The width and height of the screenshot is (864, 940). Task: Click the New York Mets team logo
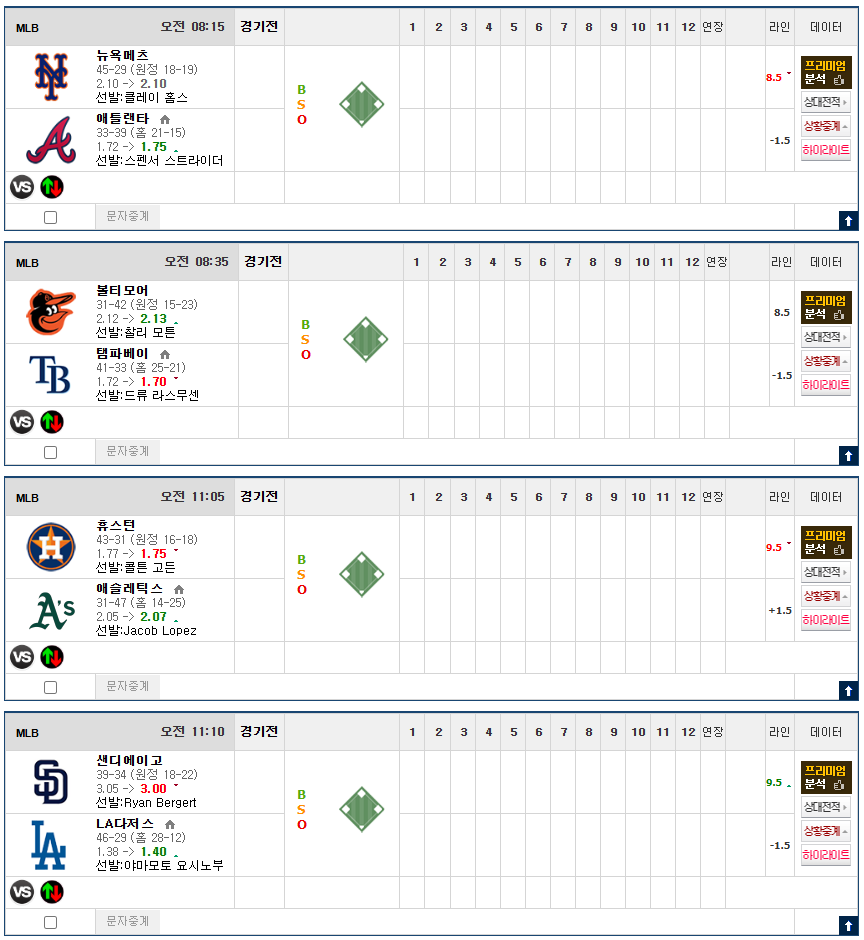click(50, 77)
